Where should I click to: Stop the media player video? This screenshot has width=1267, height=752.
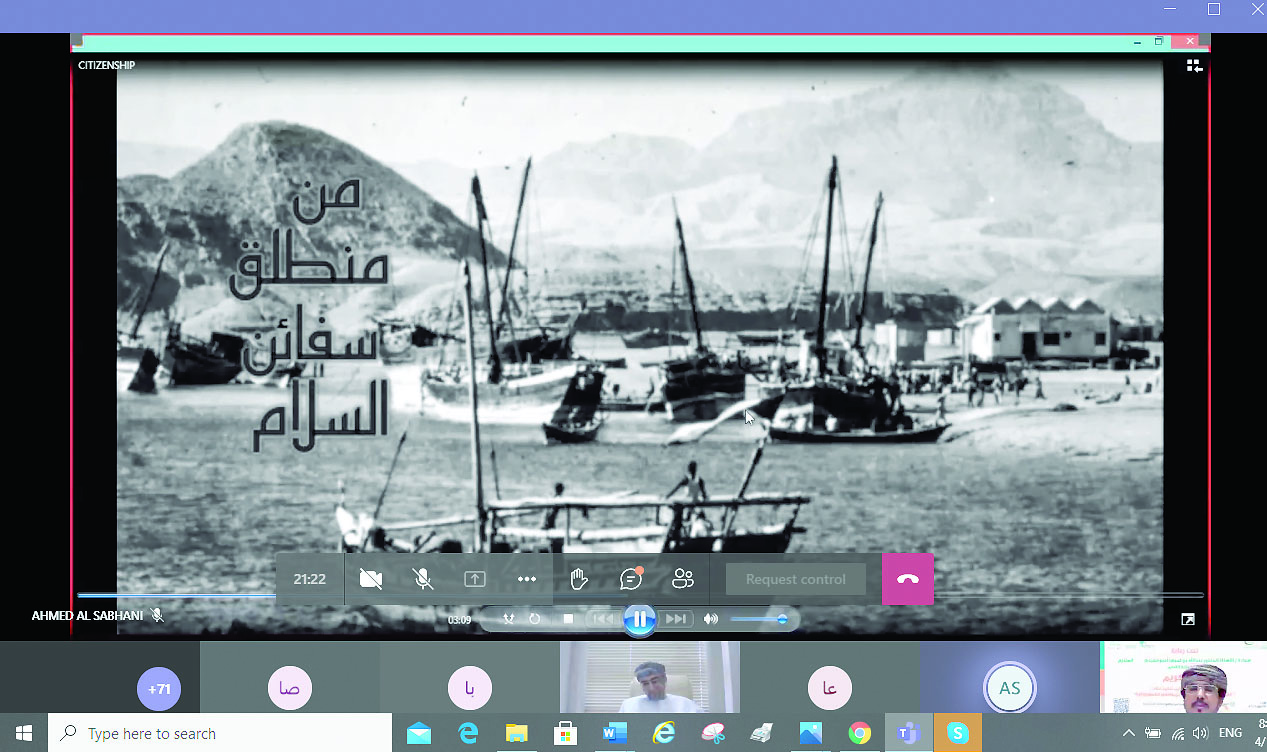[568, 619]
